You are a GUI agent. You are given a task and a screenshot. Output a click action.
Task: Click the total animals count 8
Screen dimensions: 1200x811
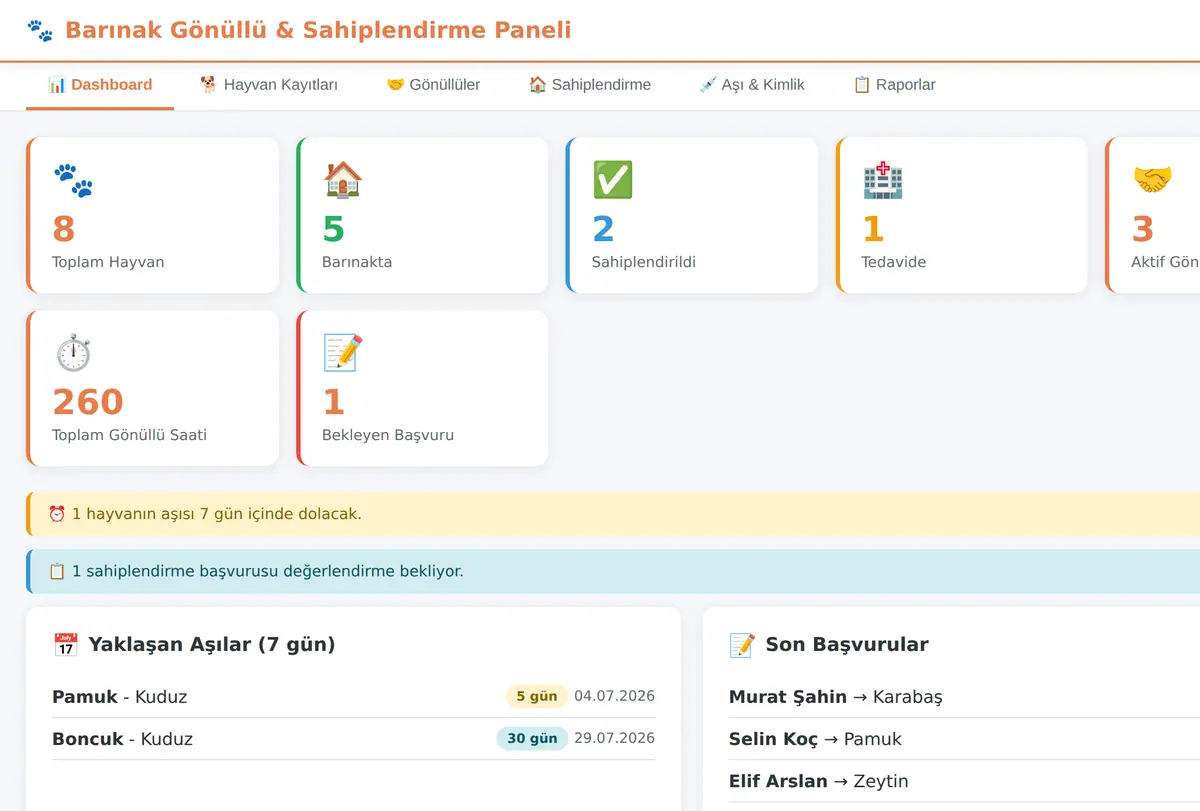coord(64,229)
